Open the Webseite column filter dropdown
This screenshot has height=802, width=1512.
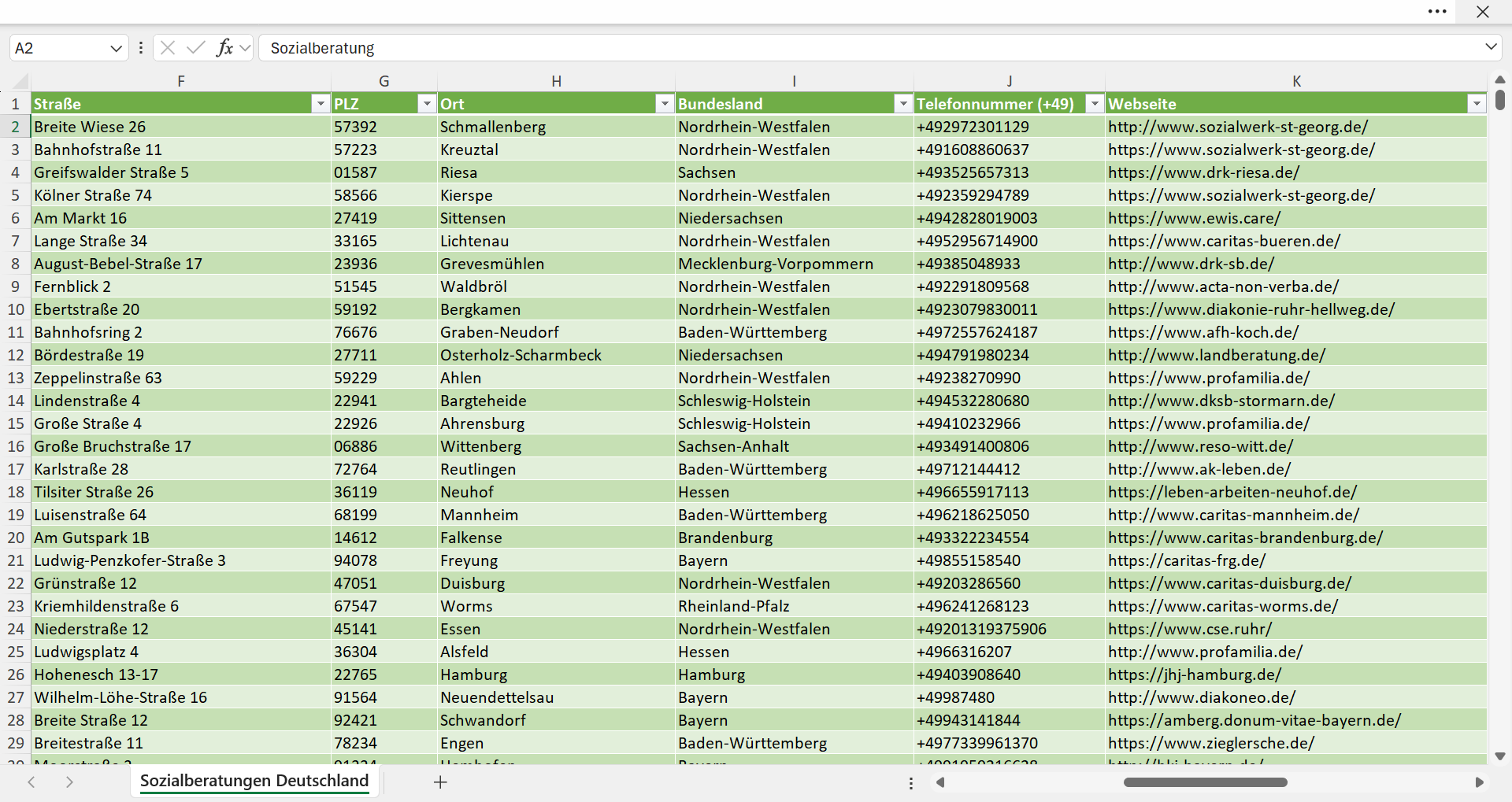(x=1477, y=104)
